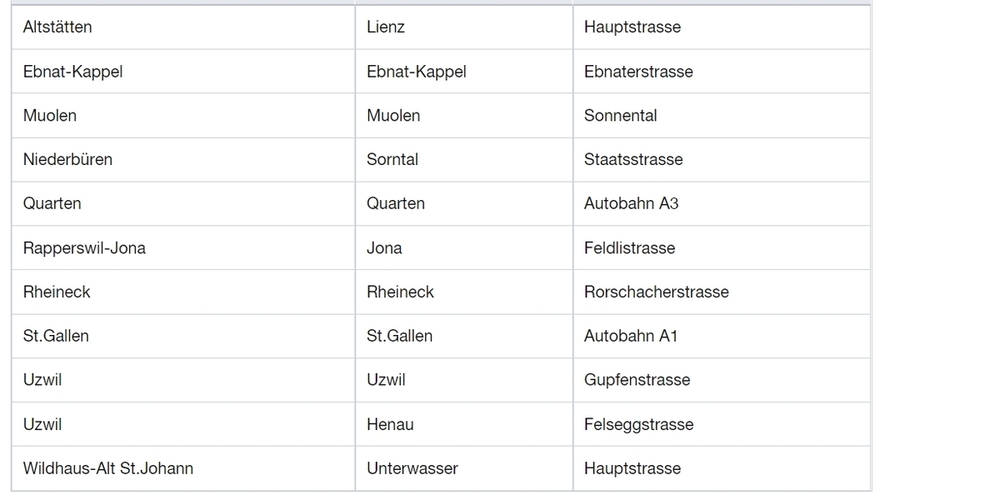Select the Autobahn A3 cell
The height and width of the screenshot is (500, 1000).
[x=631, y=204]
